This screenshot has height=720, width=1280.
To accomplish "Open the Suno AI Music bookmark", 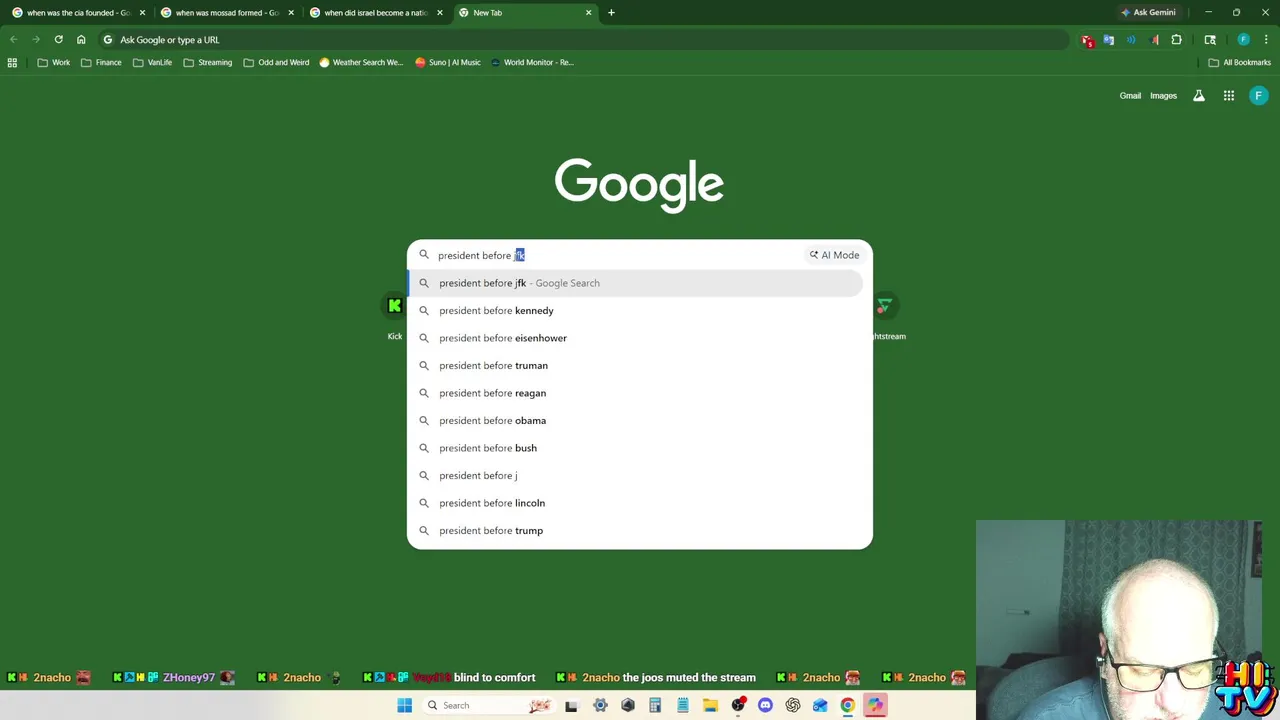I will tap(448, 62).
